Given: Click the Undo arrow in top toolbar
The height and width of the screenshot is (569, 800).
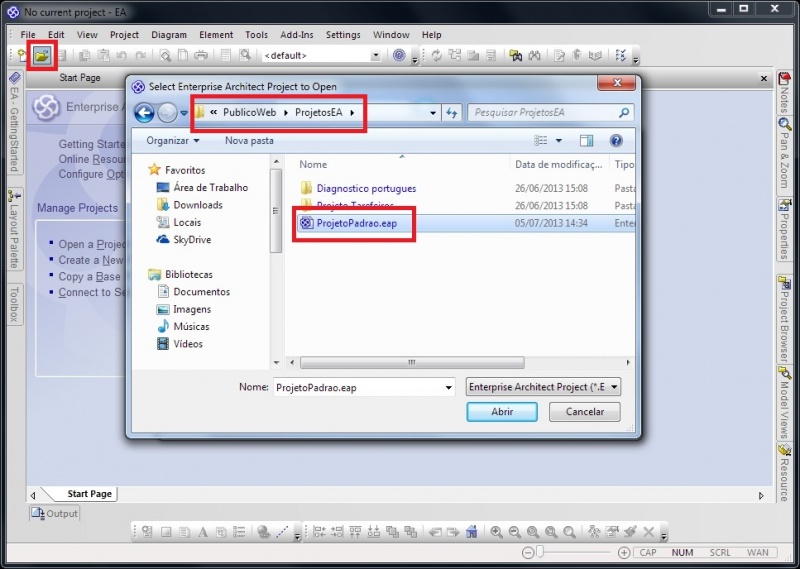Looking at the screenshot, I should (121, 55).
